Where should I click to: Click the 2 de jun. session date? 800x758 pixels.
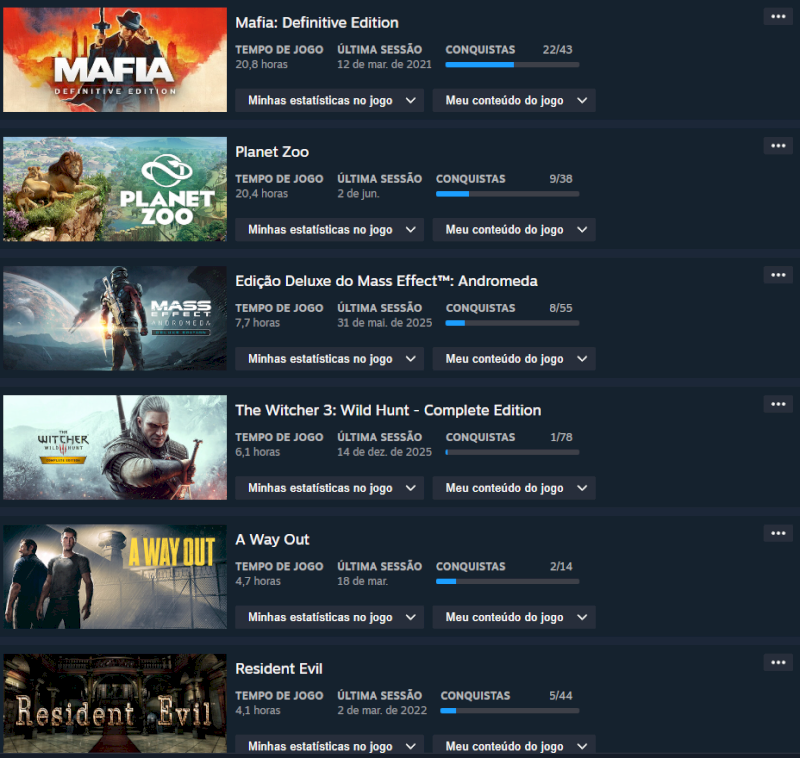358,193
